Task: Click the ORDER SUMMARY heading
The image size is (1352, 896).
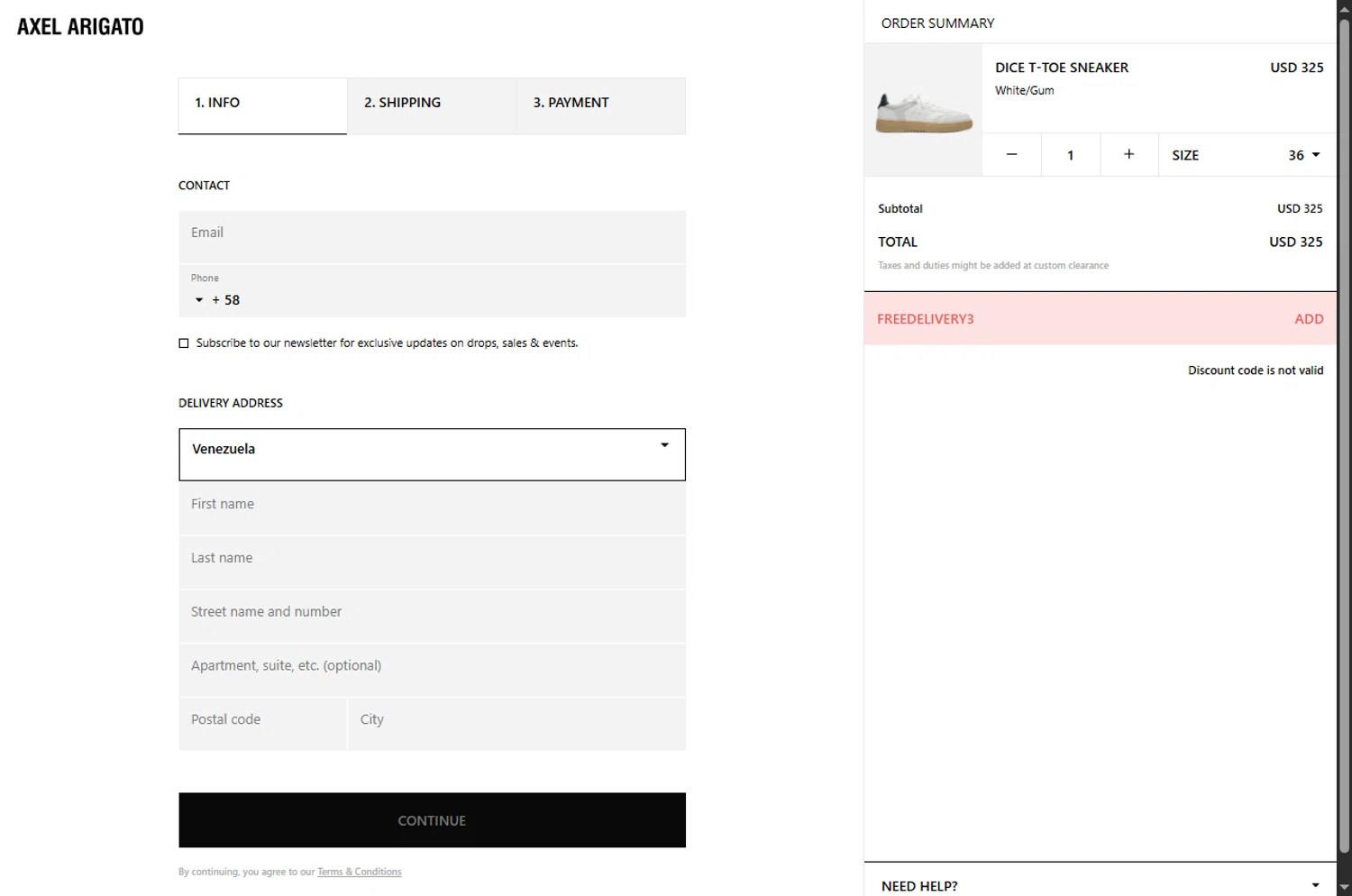Action: [937, 23]
